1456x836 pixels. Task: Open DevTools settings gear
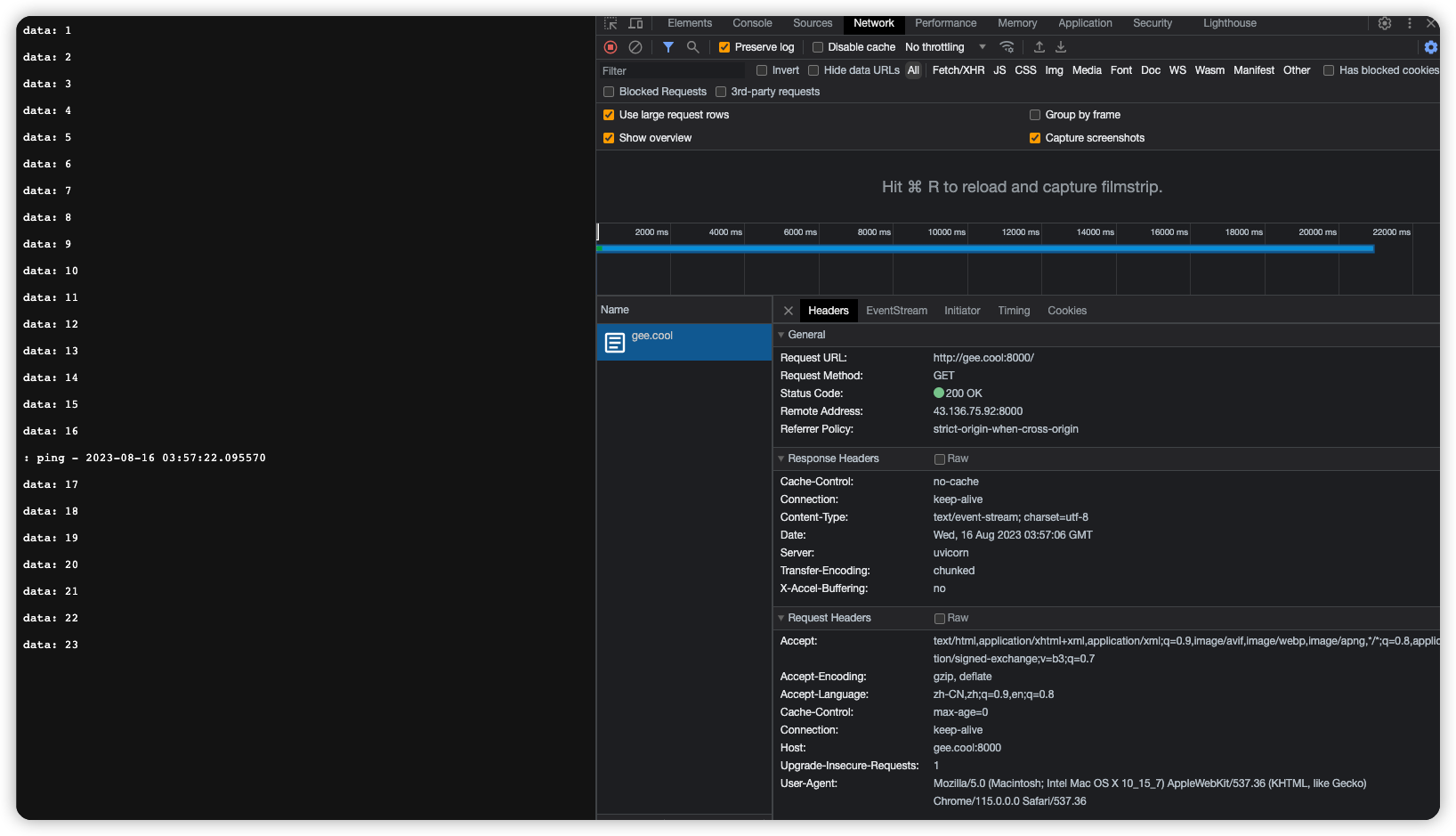(1385, 23)
